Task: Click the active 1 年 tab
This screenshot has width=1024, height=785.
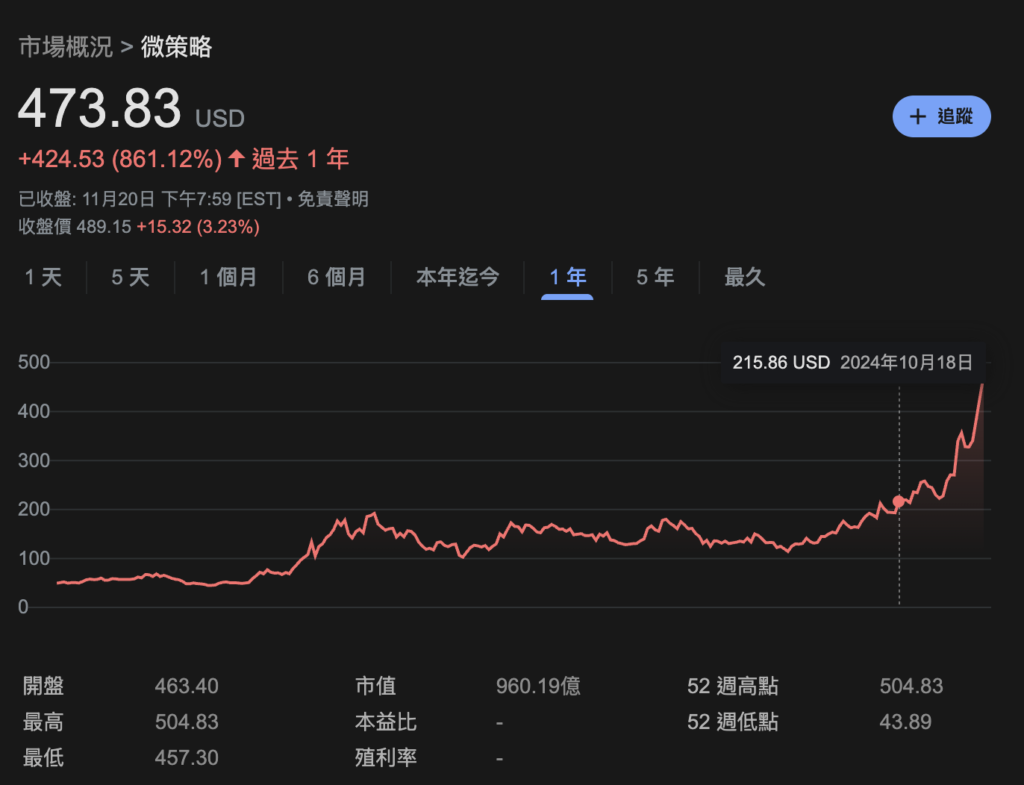Action: pos(567,277)
